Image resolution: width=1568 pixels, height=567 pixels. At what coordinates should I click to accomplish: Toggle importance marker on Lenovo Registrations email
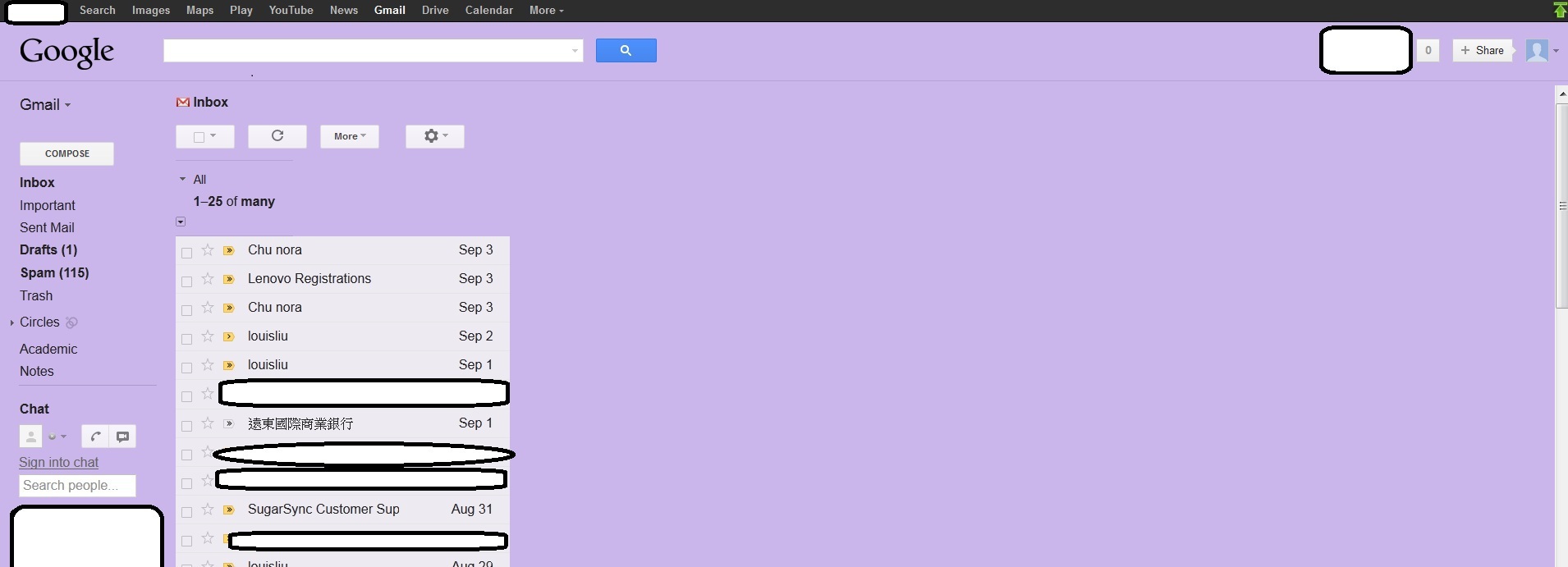tap(229, 279)
